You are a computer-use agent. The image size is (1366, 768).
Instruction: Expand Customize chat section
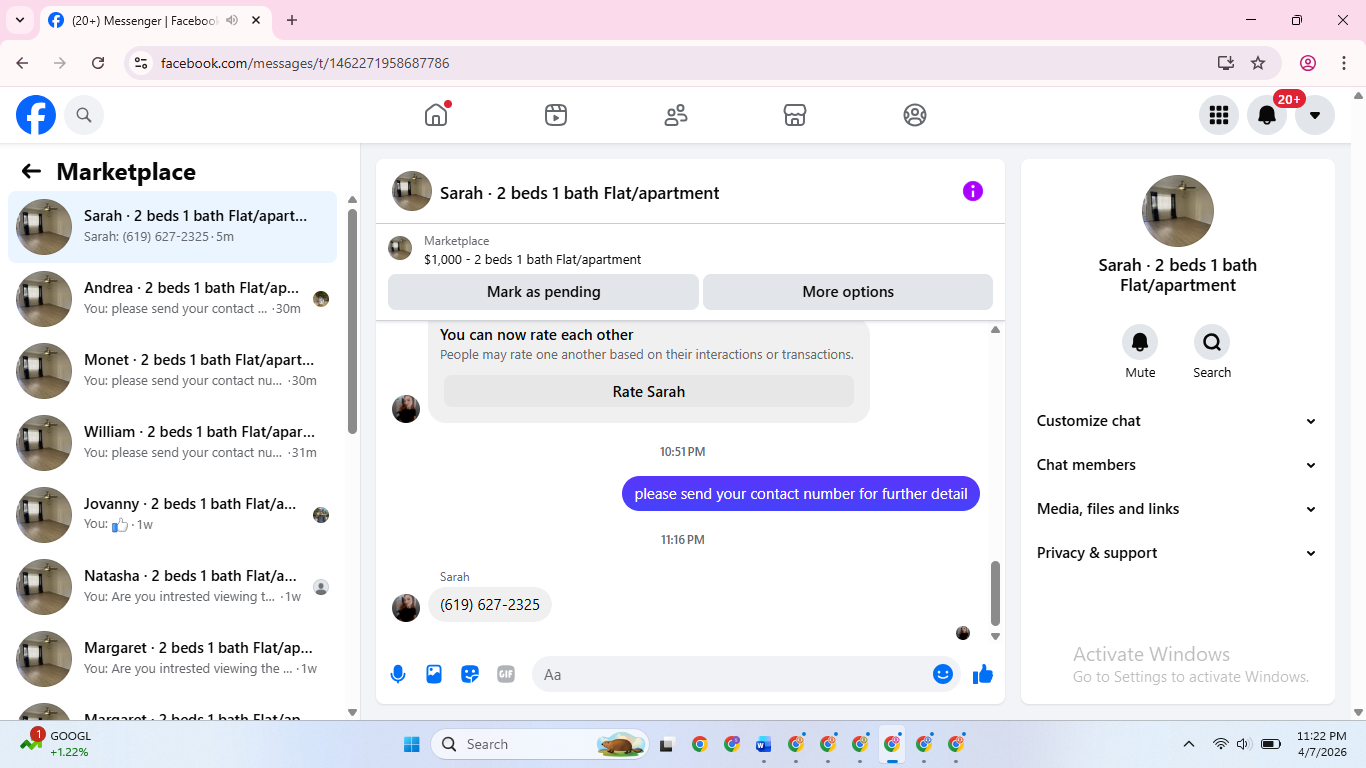[1177, 421]
